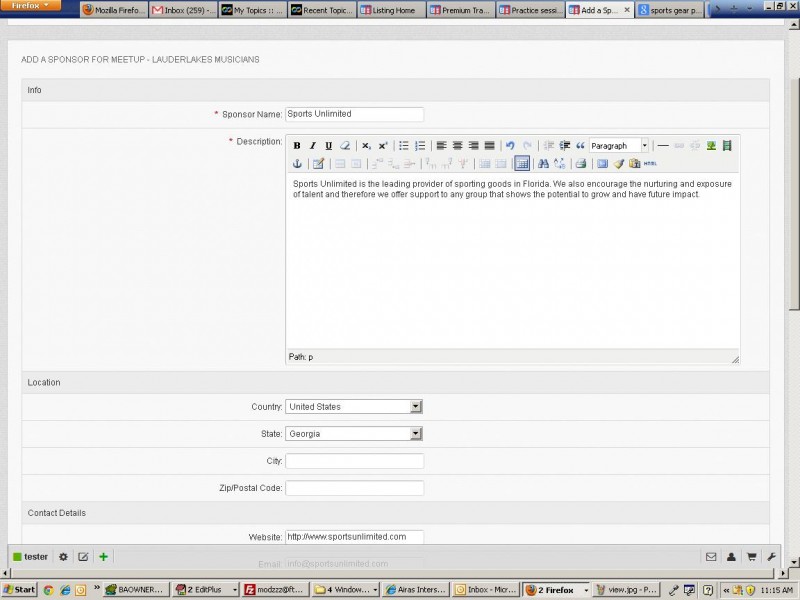The width and height of the screenshot is (800, 600).
Task: Insert a blockquote in description
Action: pos(580,146)
